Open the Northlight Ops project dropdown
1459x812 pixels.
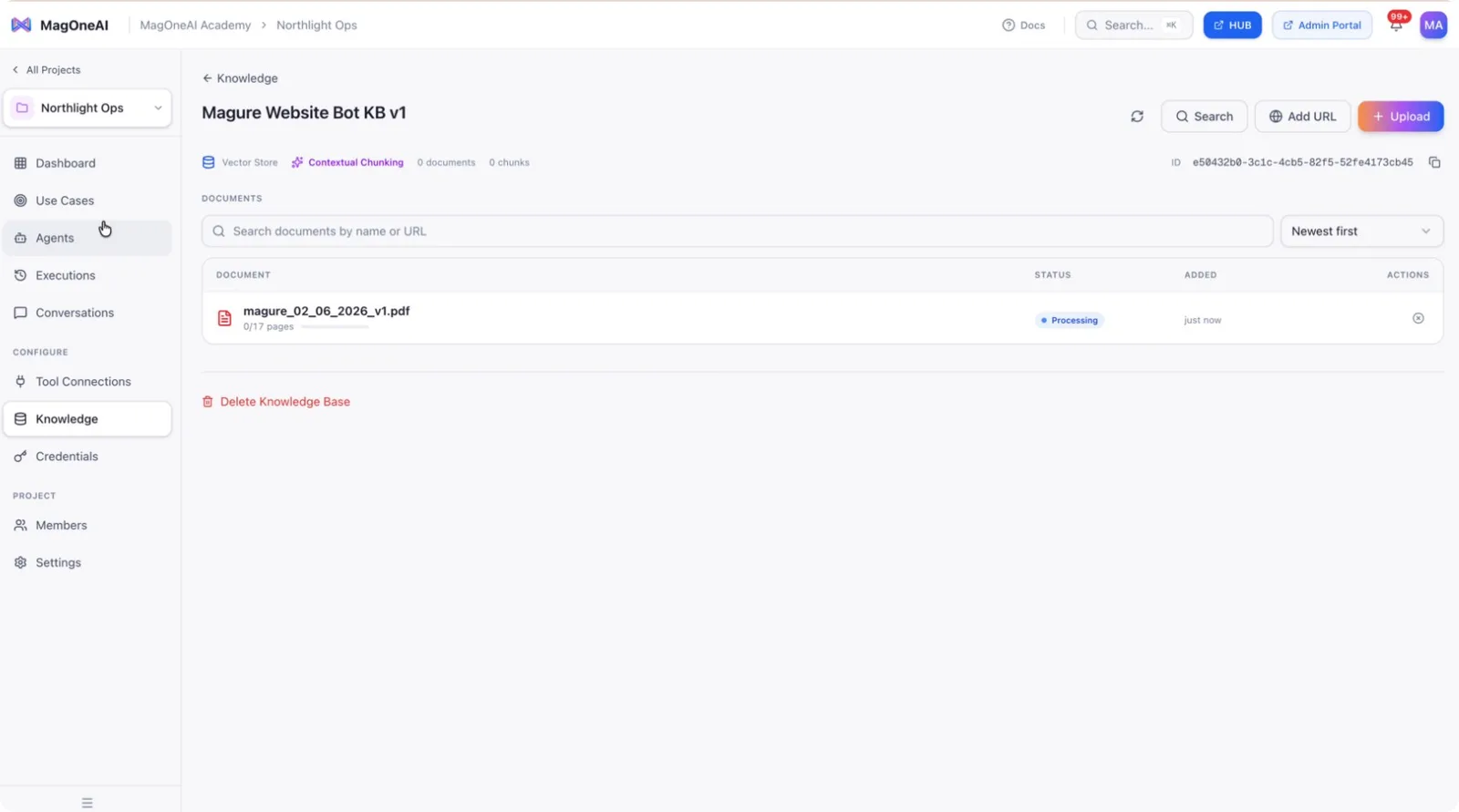tap(88, 108)
